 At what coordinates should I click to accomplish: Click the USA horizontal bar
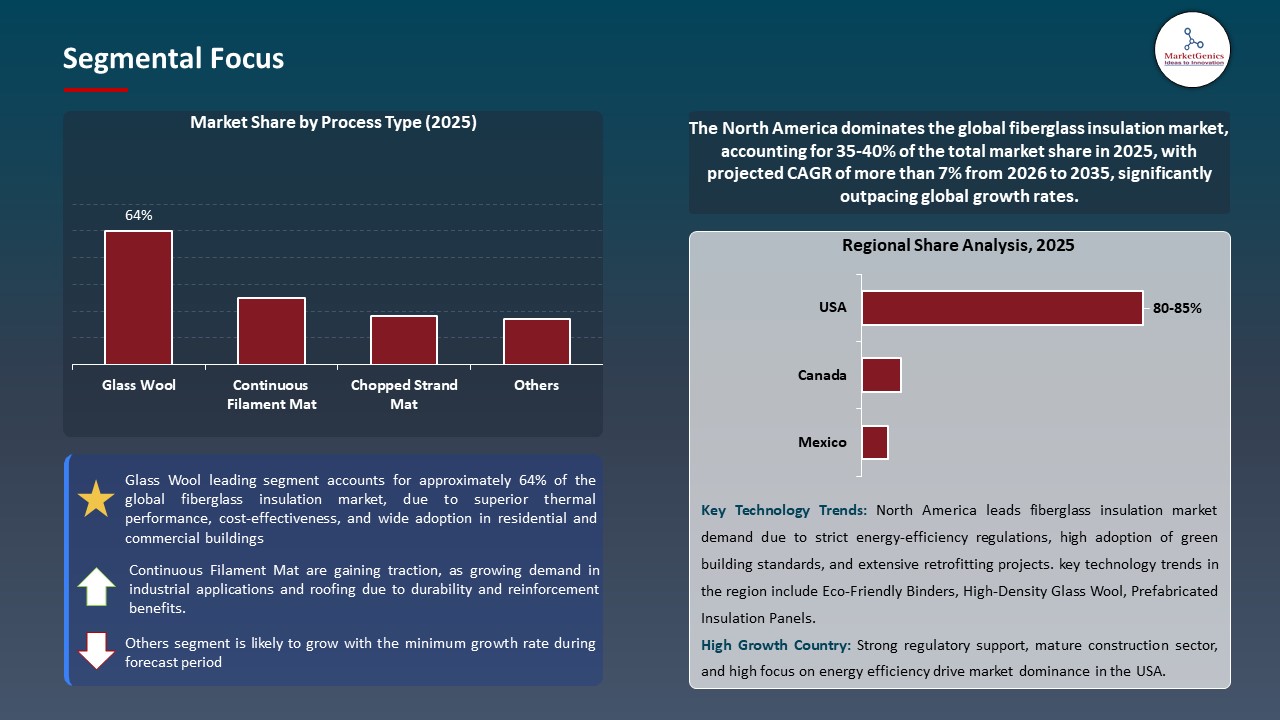pos(1002,308)
